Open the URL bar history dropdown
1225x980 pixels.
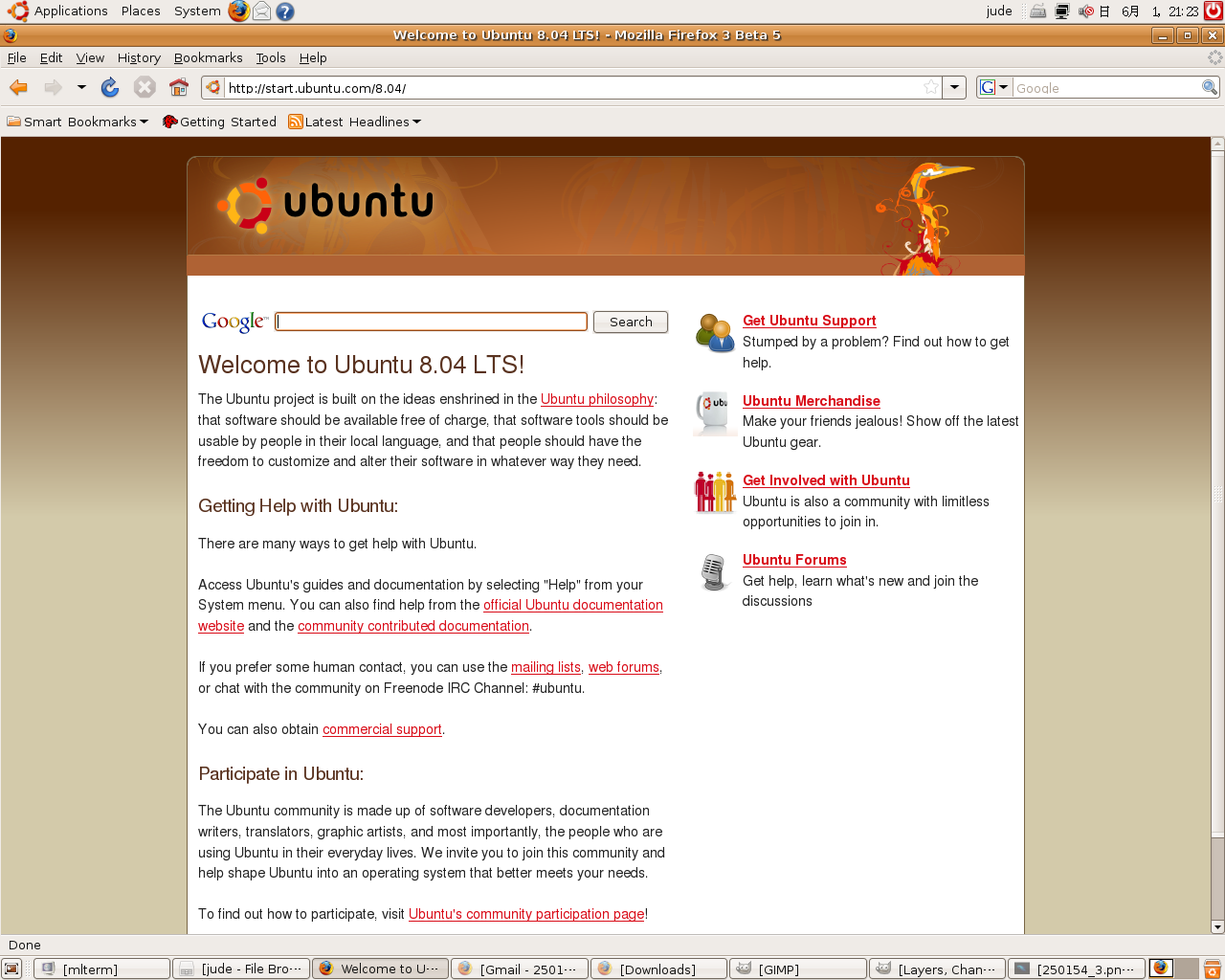(x=954, y=88)
